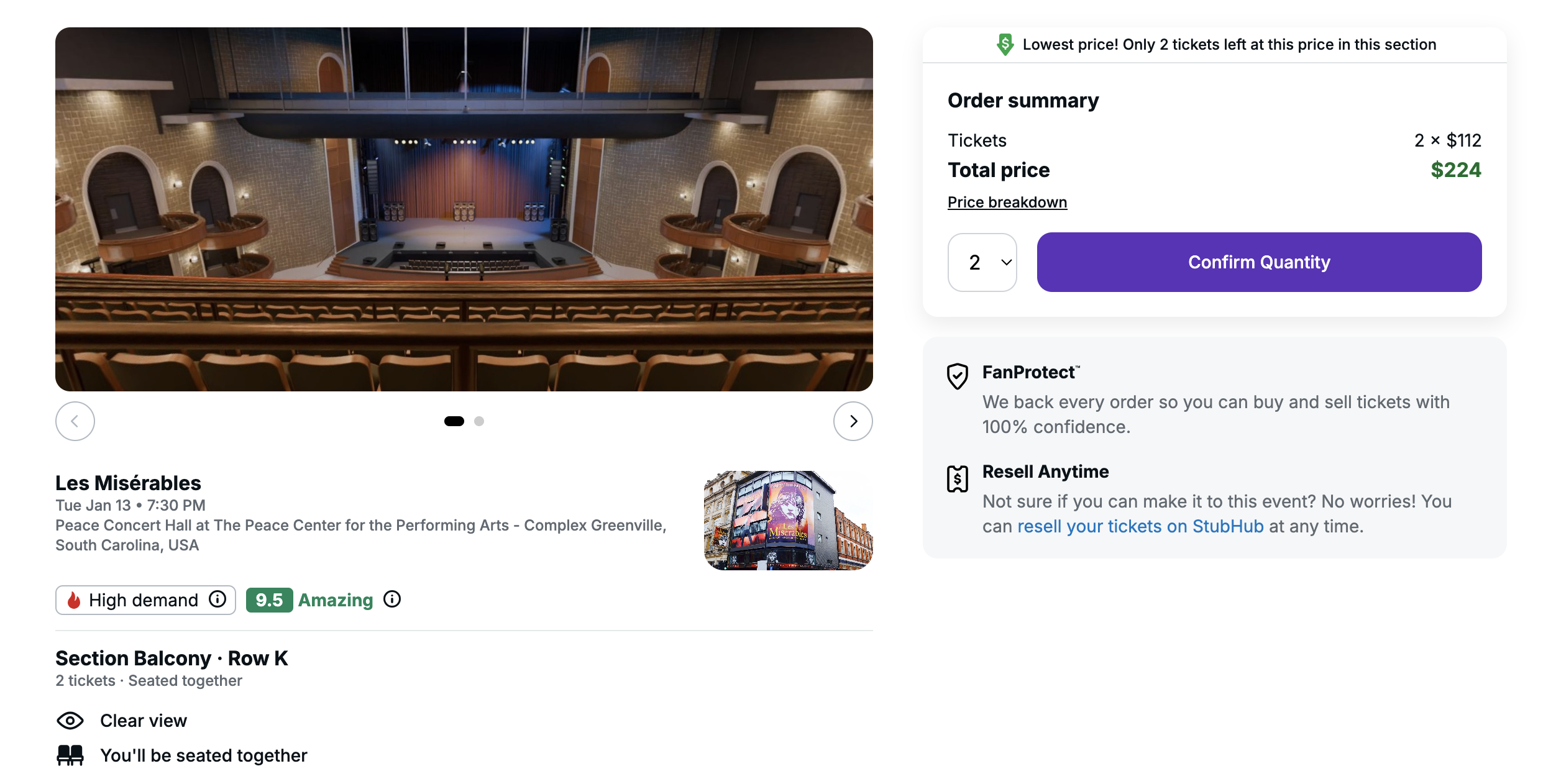Click the High demand flame icon
Screen dimensions: 1556x784
(x=74, y=599)
